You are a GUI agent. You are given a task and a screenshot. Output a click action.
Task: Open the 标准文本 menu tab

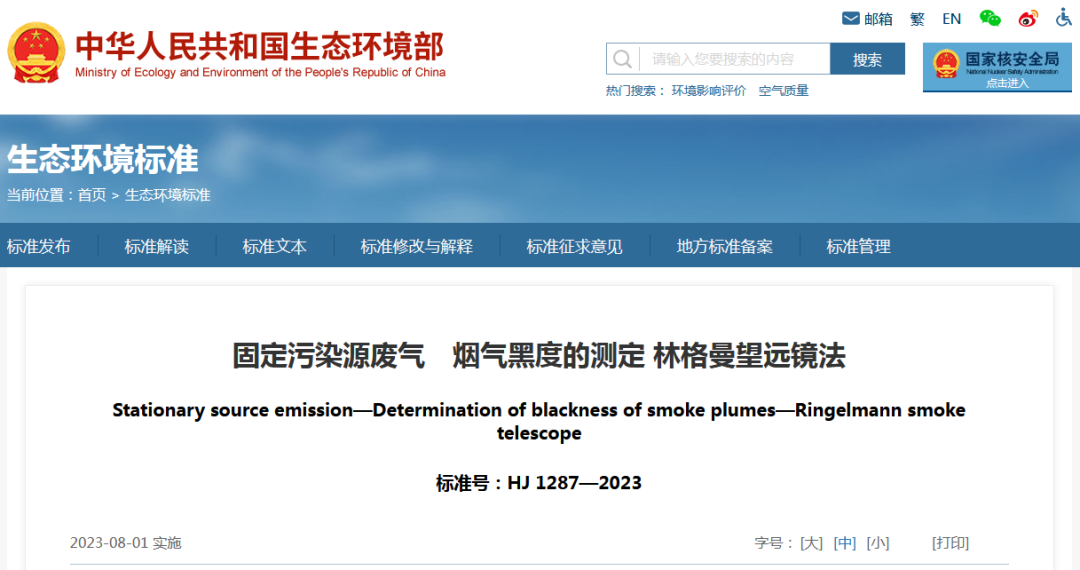point(274,246)
